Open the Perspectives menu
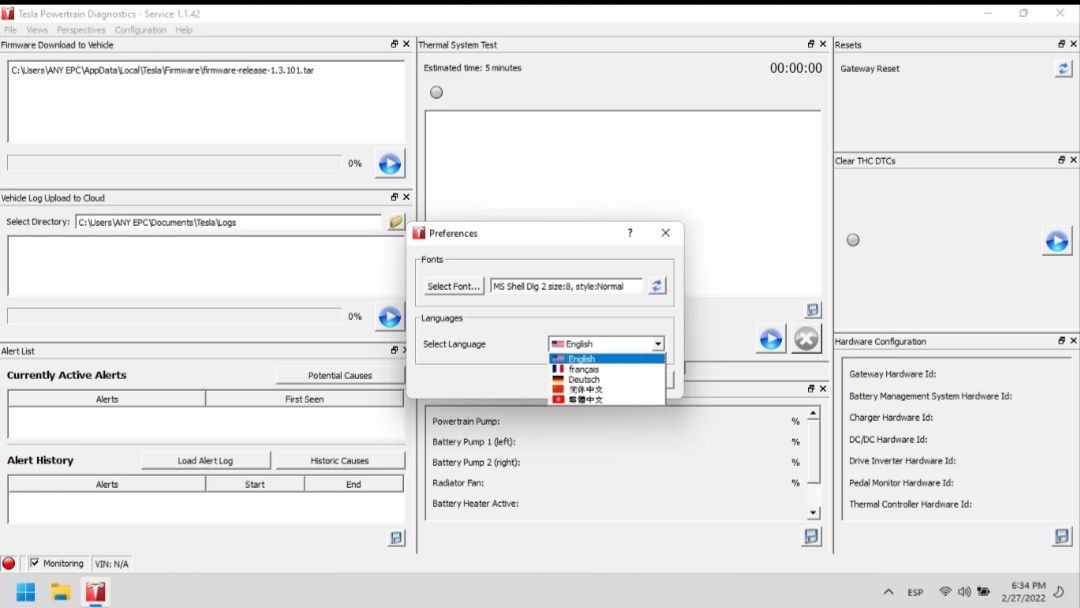This screenshot has width=1080, height=608. [81, 30]
